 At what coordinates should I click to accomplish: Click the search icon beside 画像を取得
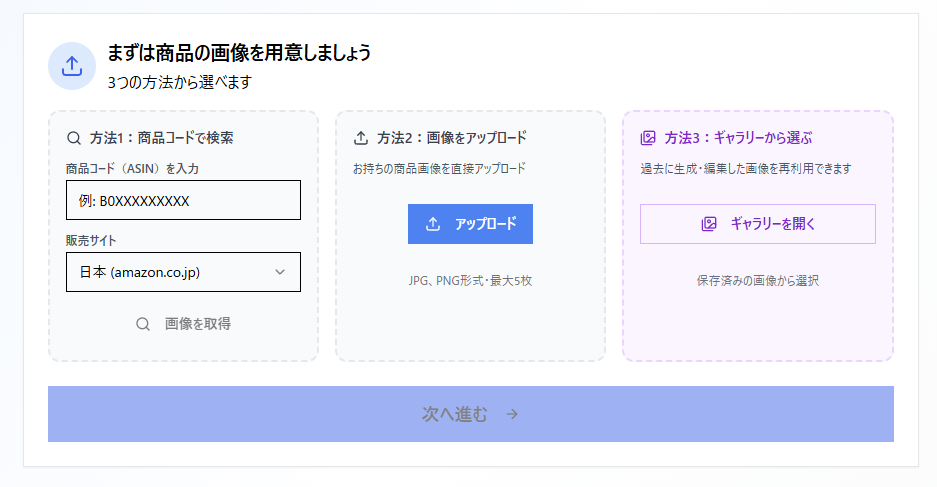[x=143, y=324]
